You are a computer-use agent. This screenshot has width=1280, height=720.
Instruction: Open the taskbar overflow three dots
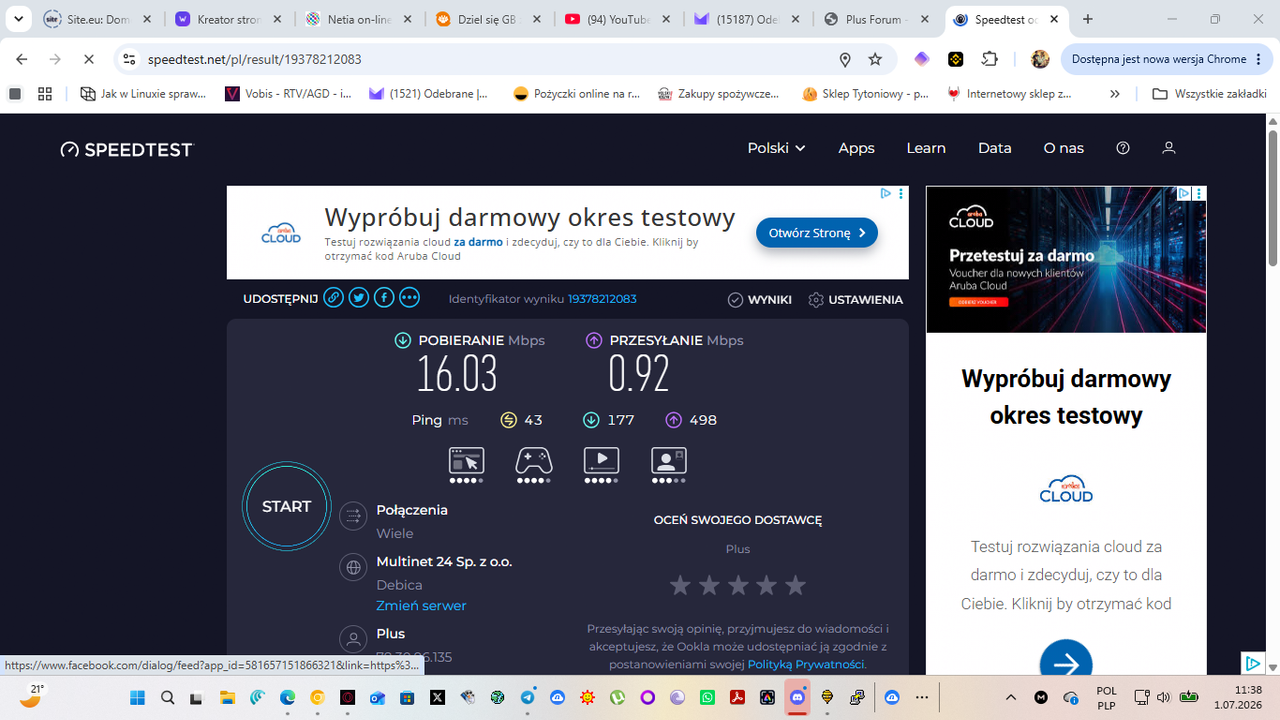tap(922, 697)
